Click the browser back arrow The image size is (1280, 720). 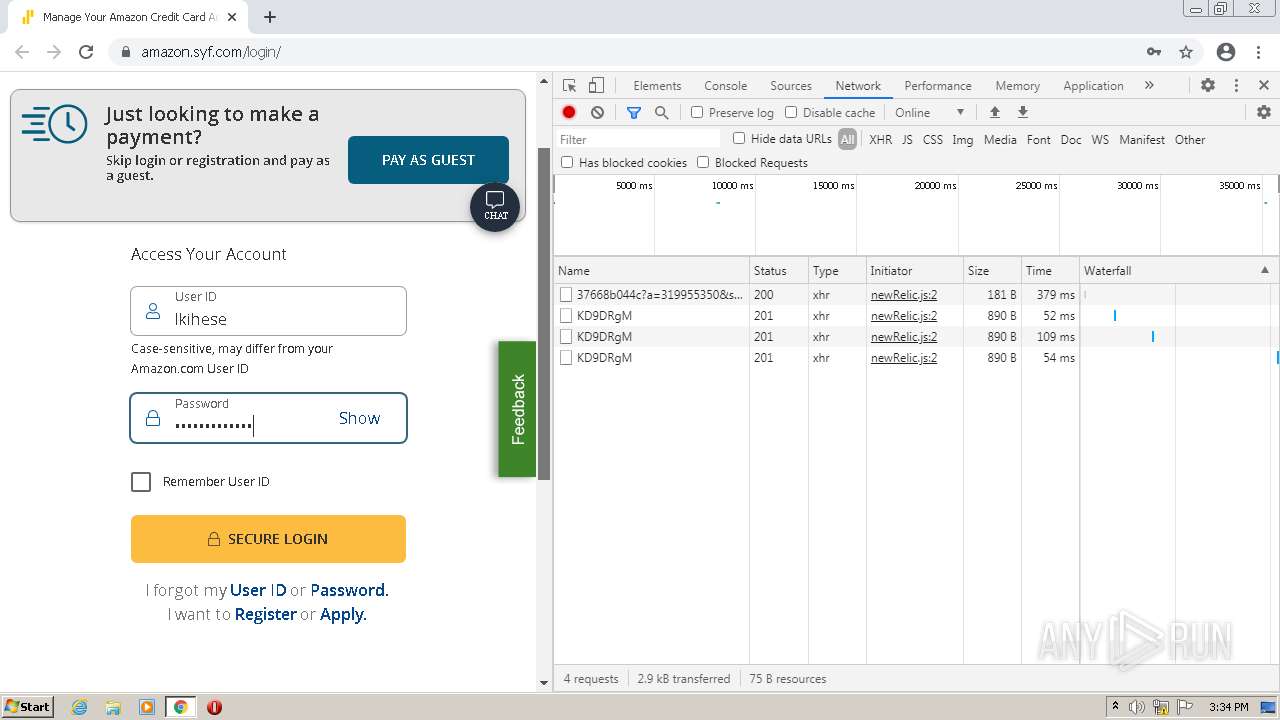point(22,52)
